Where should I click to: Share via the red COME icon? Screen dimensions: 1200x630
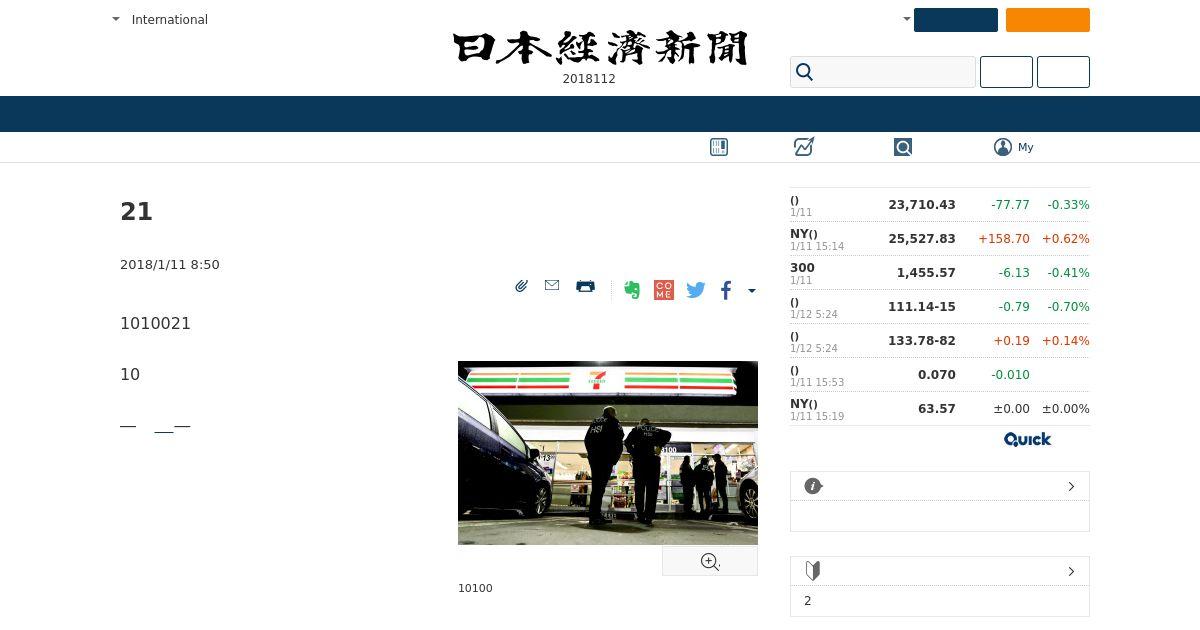[664, 290]
